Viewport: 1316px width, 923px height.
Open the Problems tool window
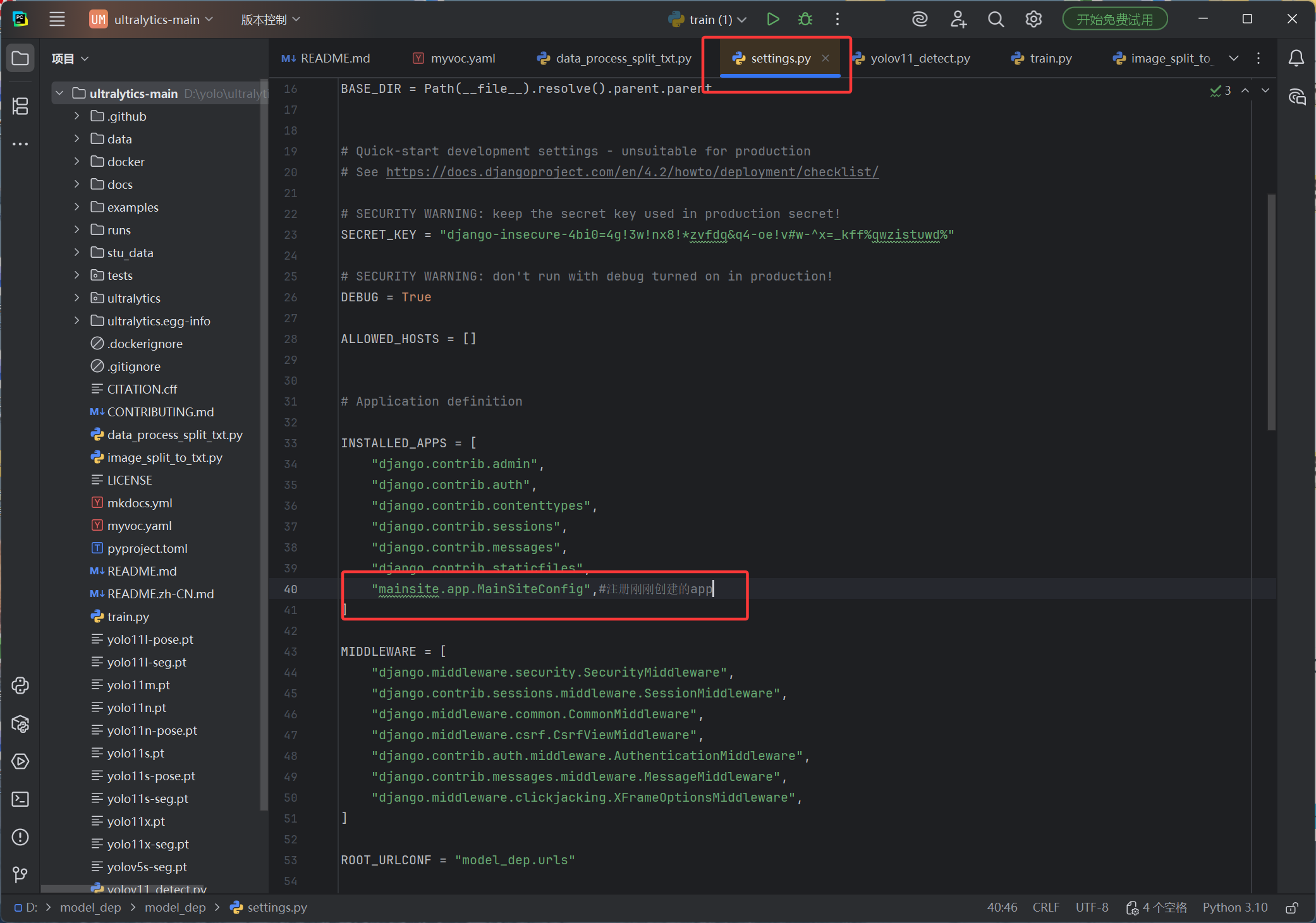pos(20,837)
